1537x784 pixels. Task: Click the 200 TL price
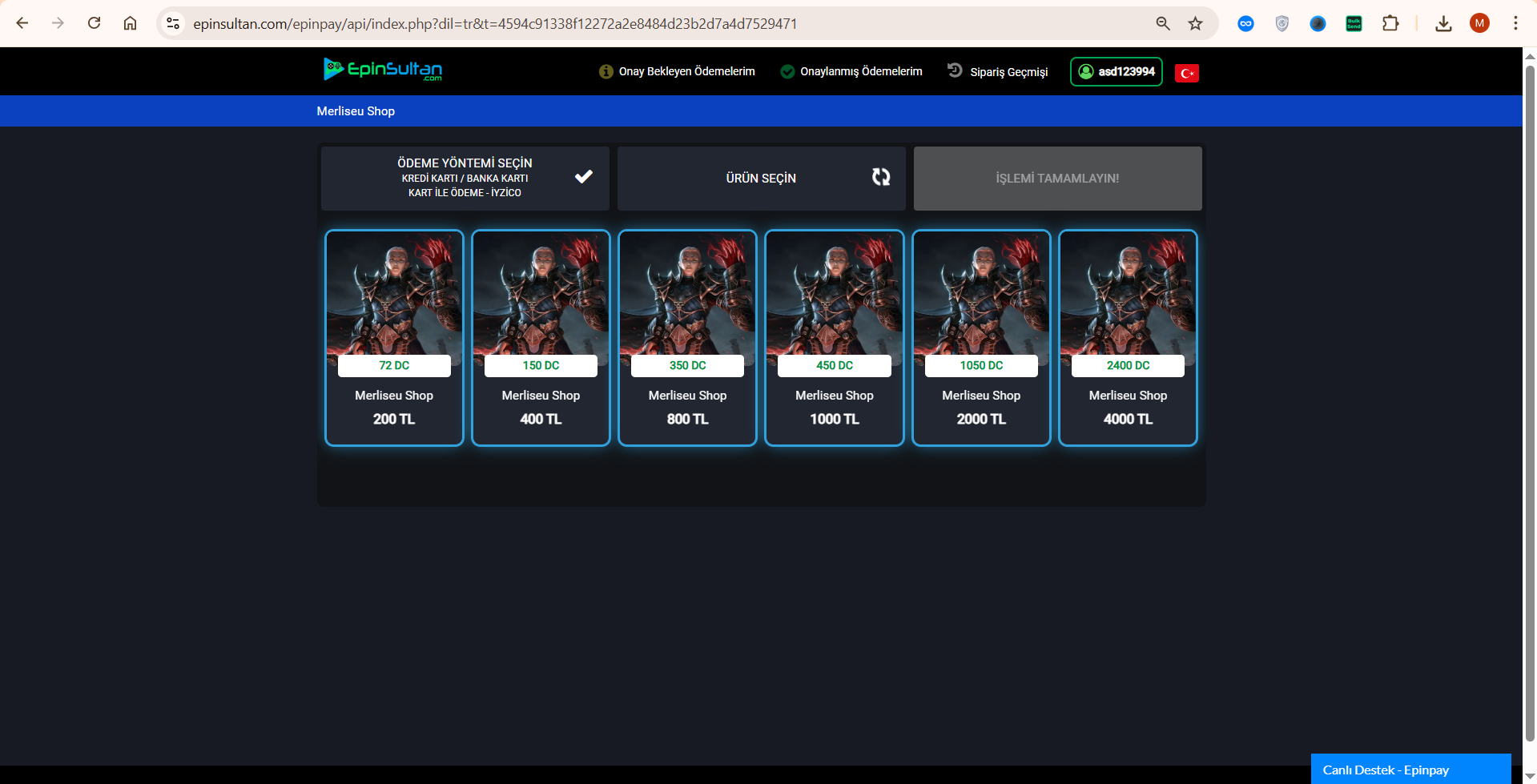pos(394,419)
